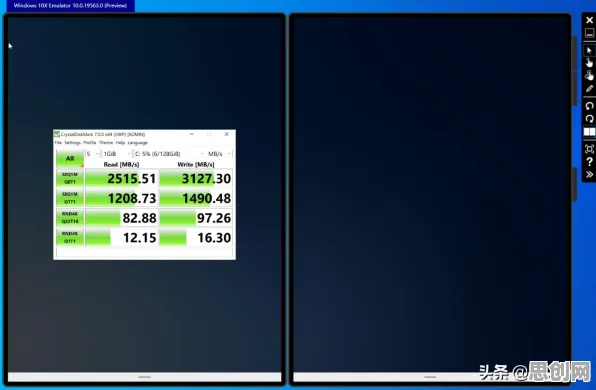Viewport: 596px width, 390px height.
Task: Run all benchmarks with All button
Action: point(70,159)
